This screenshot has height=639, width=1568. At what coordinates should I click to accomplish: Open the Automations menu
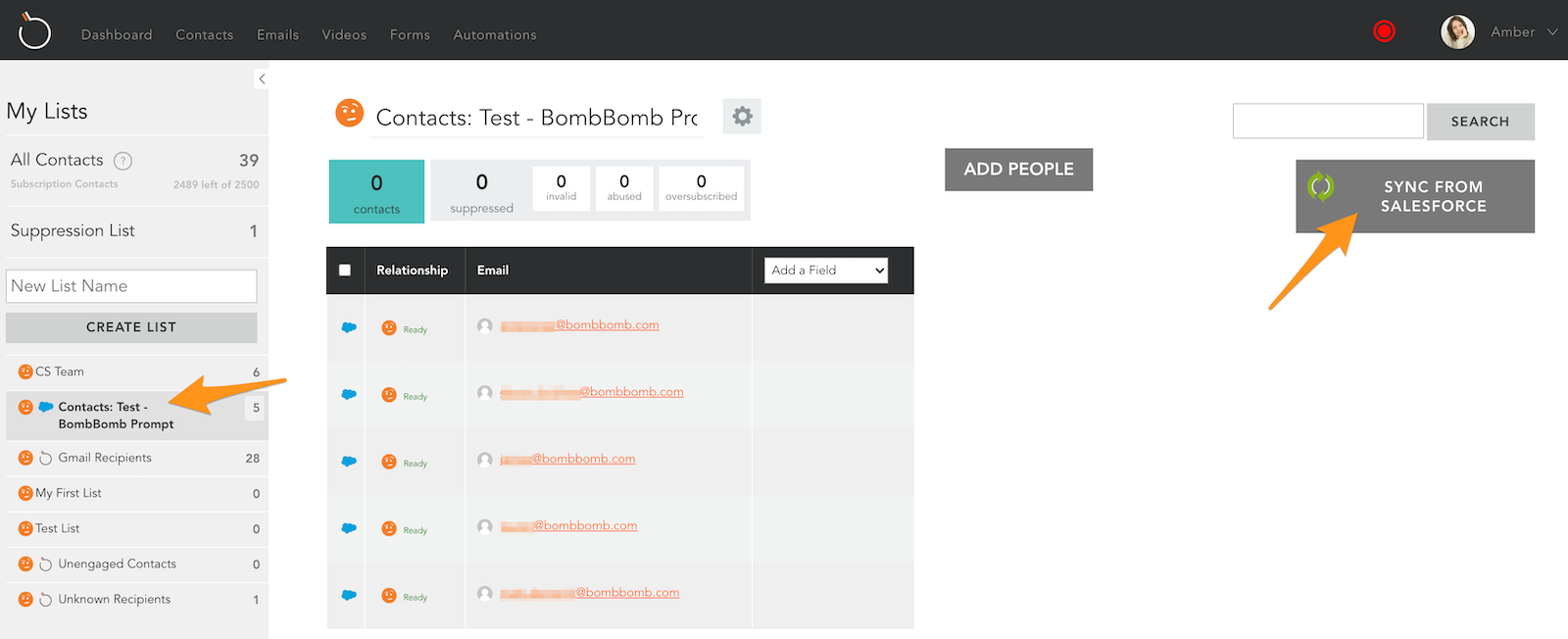point(495,34)
